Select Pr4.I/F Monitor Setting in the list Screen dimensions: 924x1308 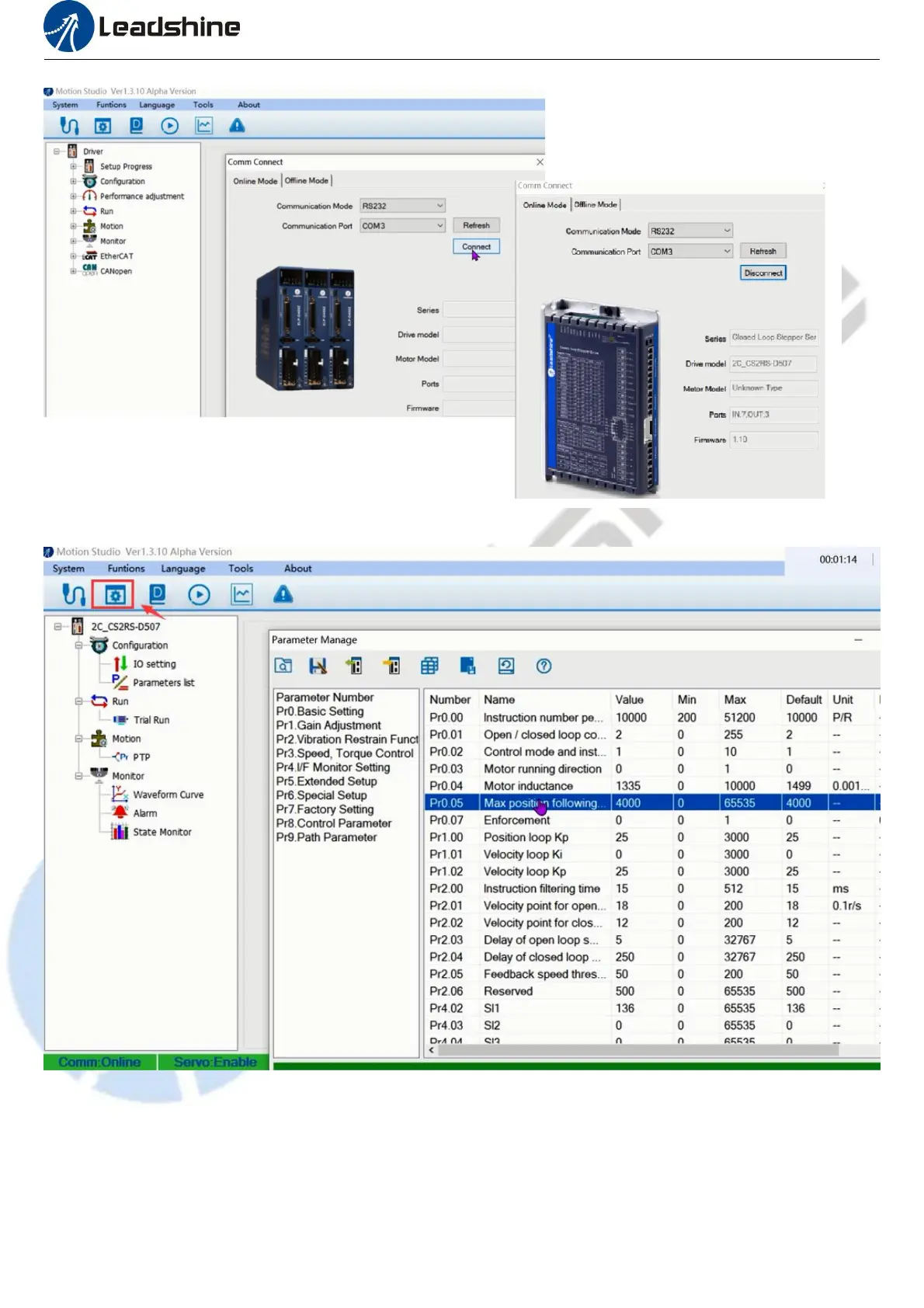[333, 767]
